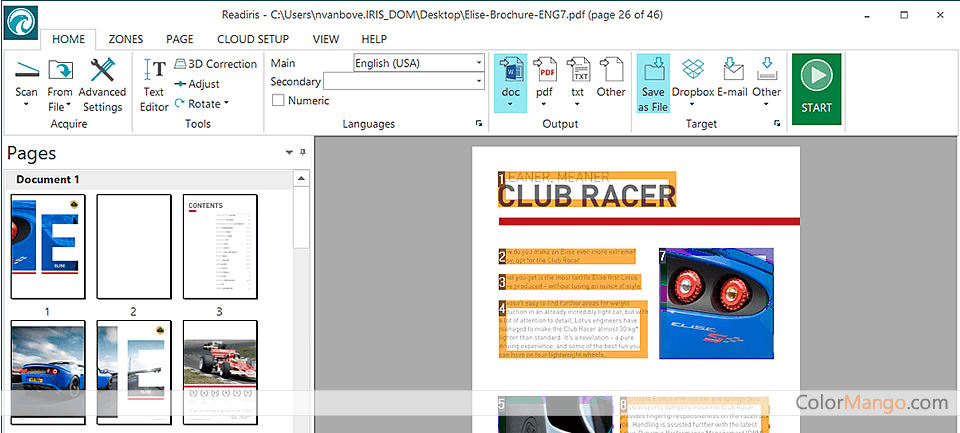Click the Pages panel scrollbar thumb

tap(301, 217)
